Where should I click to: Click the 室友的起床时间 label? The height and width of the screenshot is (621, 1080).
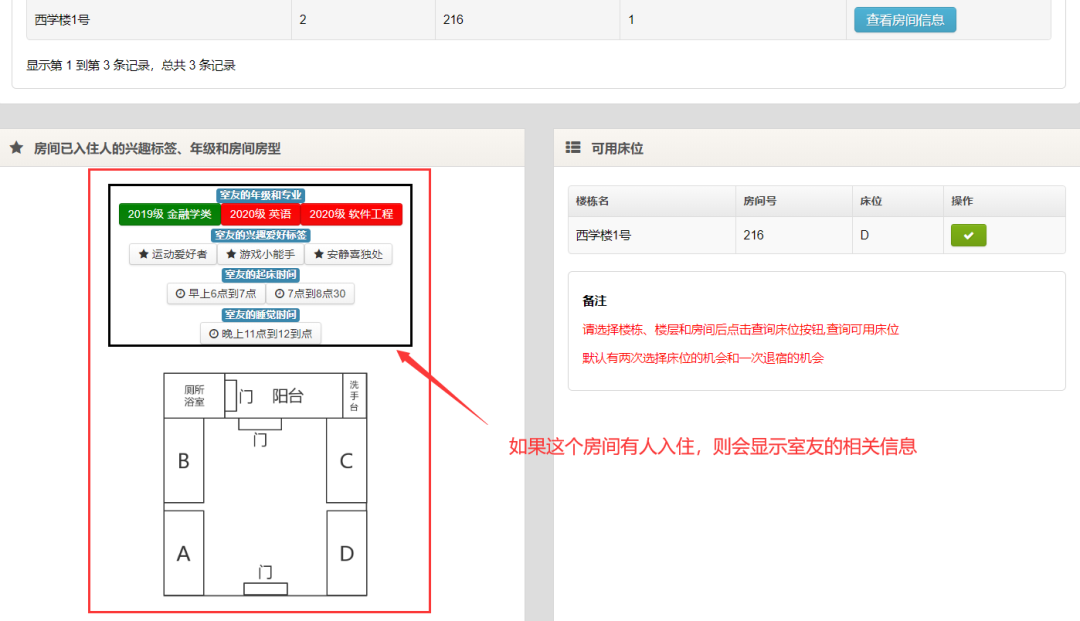click(x=260, y=274)
